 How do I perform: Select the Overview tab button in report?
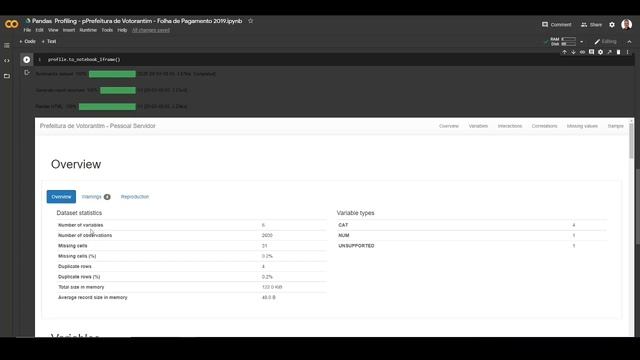tap(61, 197)
